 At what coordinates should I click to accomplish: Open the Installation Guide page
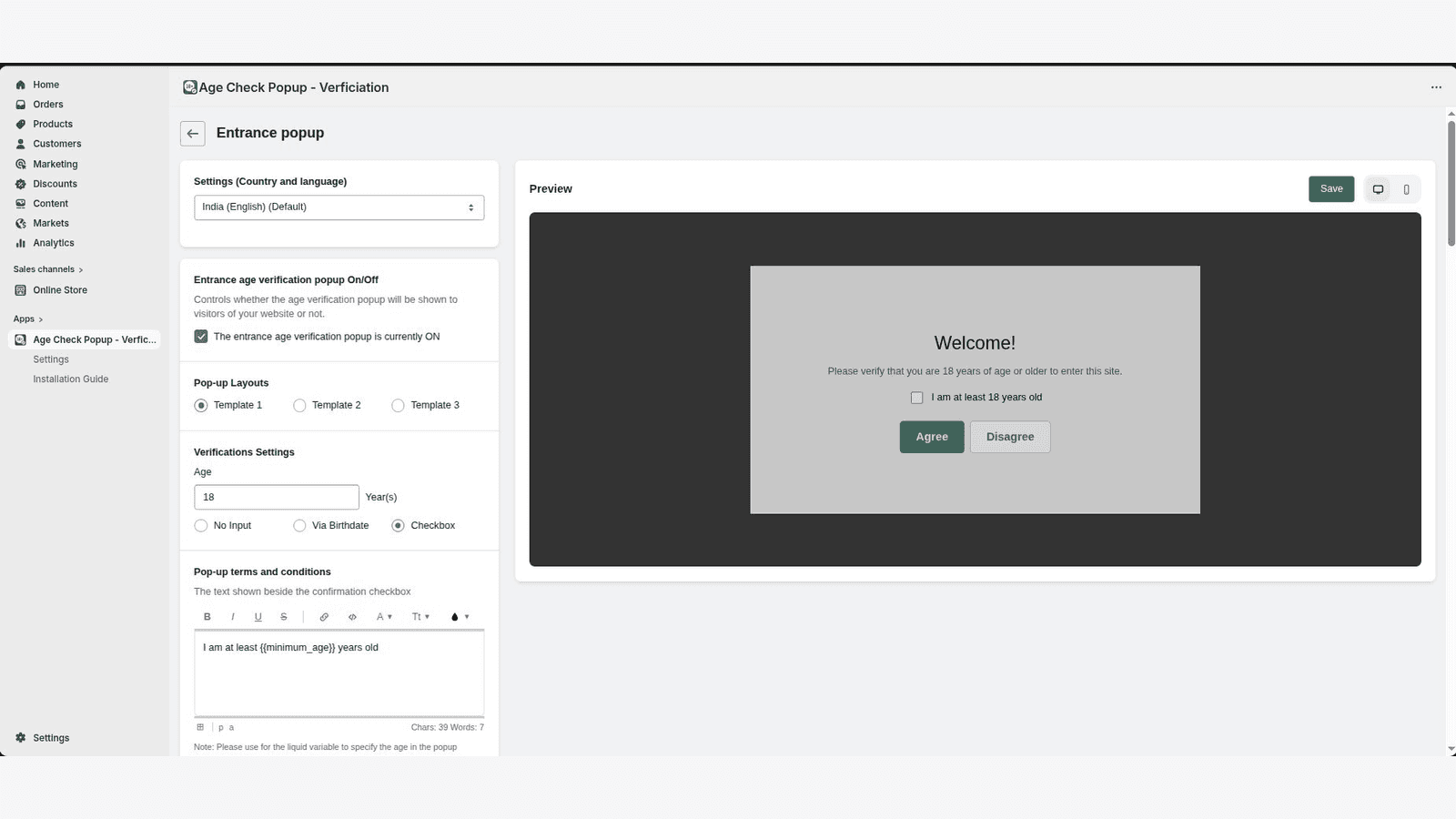coord(70,379)
